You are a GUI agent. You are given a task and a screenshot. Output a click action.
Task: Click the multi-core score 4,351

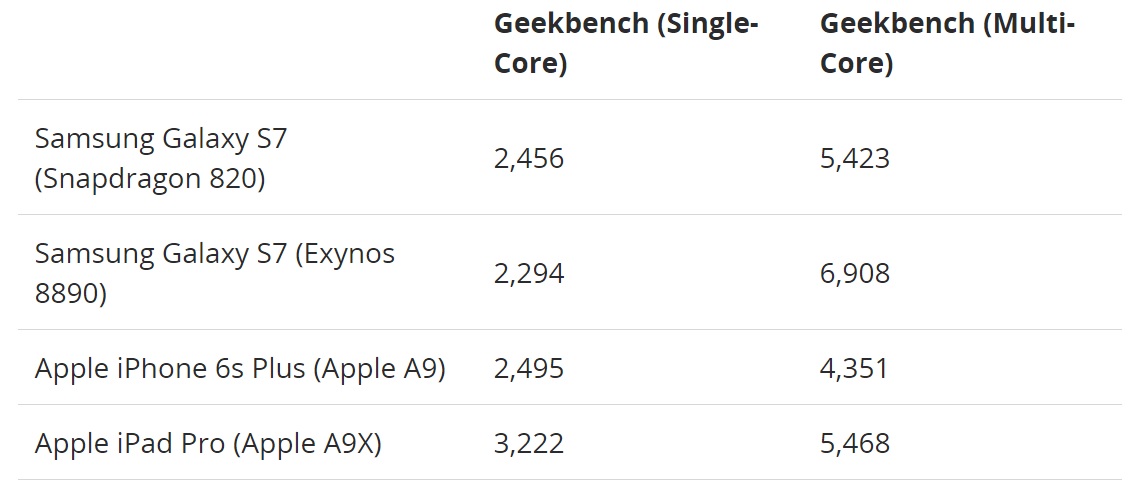[x=854, y=369]
